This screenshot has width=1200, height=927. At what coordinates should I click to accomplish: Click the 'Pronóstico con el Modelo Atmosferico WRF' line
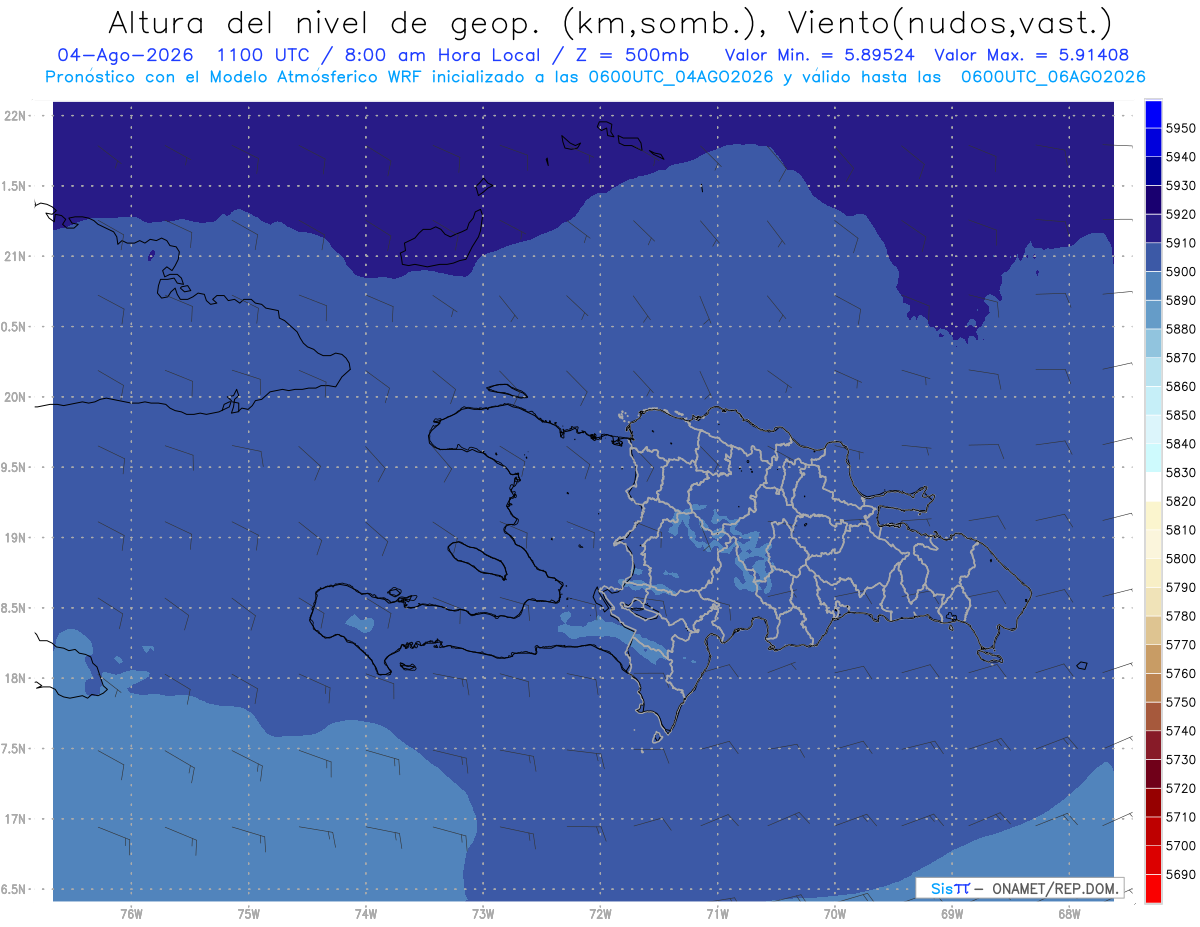[235, 77]
